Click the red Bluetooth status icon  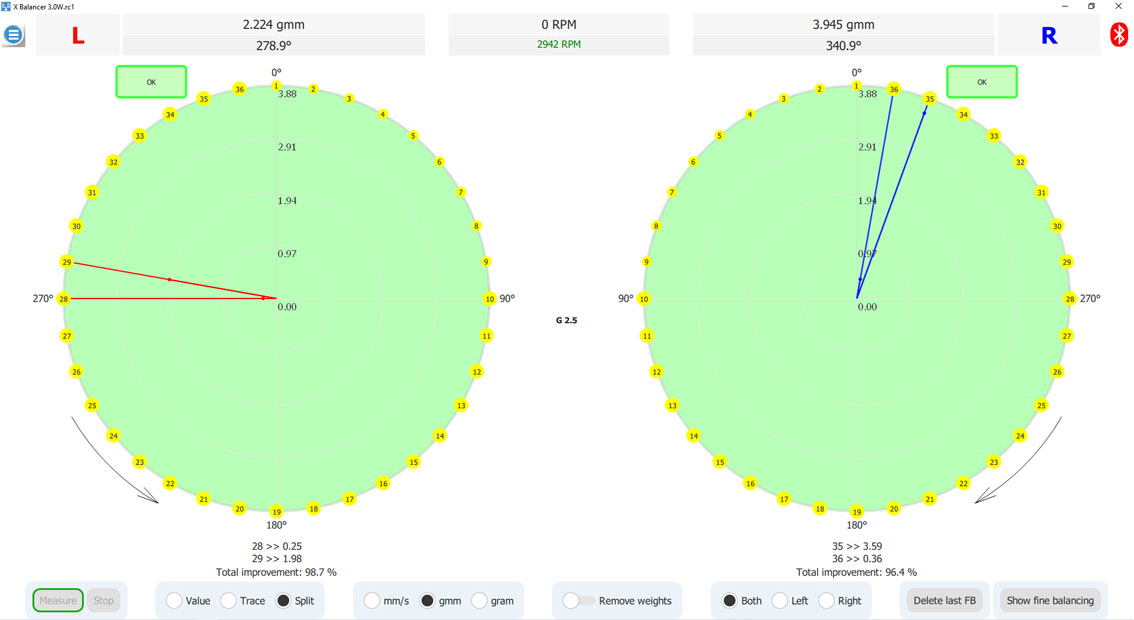click(1119, 35)
